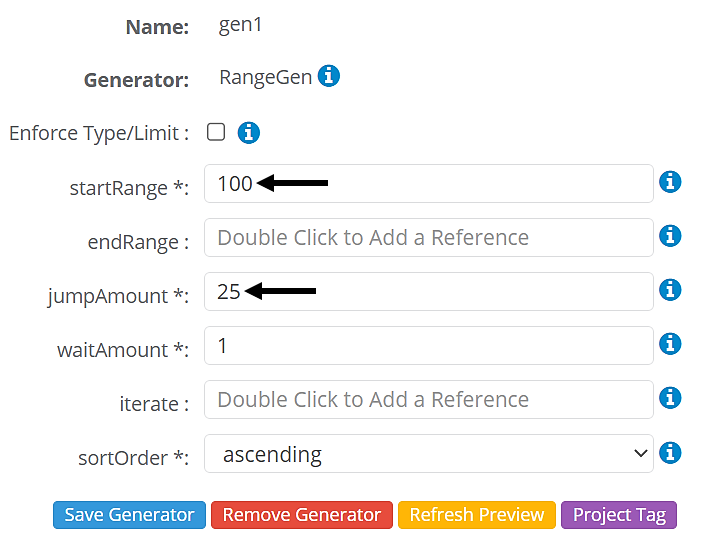The width and height of the screenshot is (724, 553).
Task: Click the Save Generator button
Action: coord(129,515)
